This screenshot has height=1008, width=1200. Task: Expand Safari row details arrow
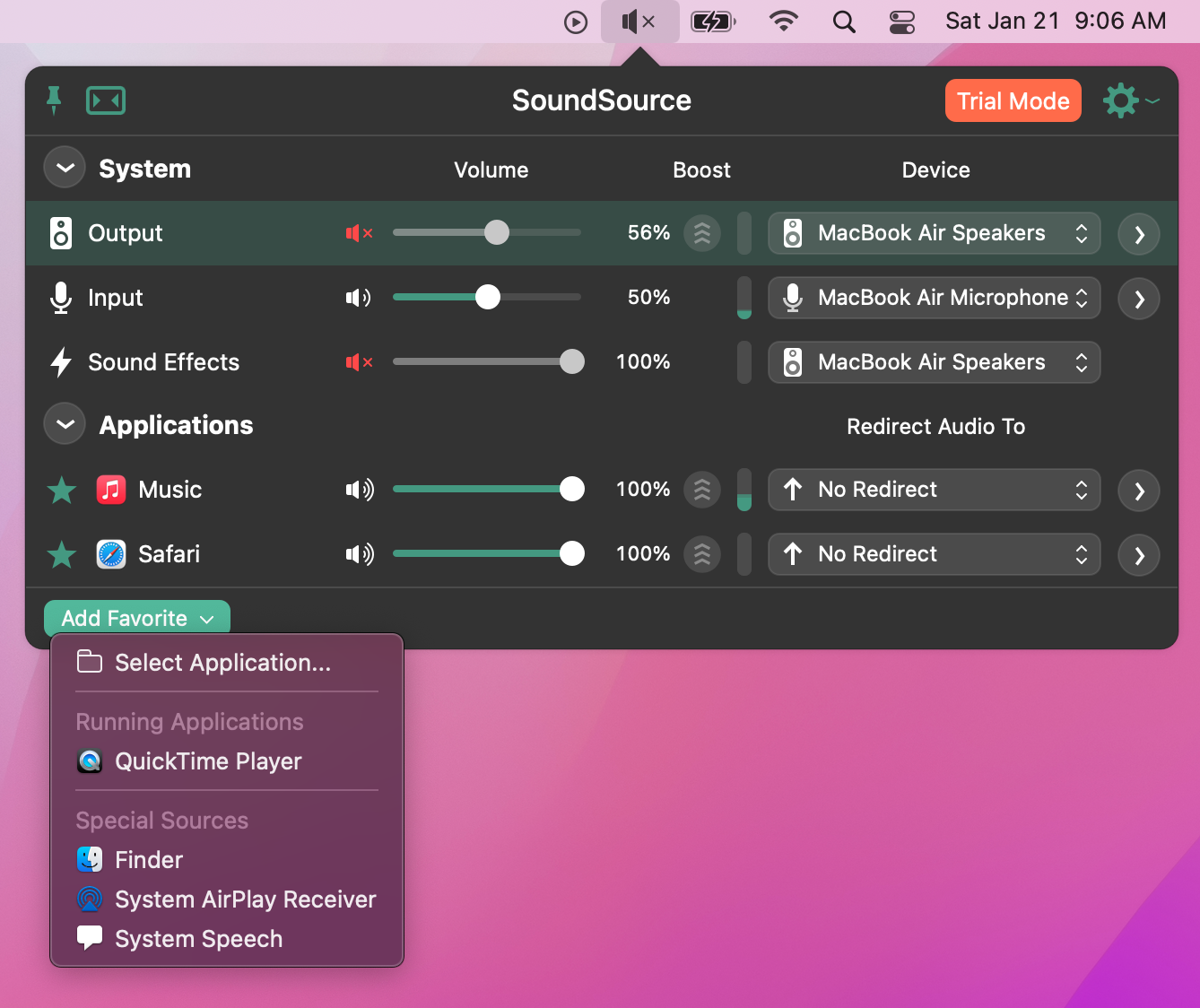tap(1139, 555)
